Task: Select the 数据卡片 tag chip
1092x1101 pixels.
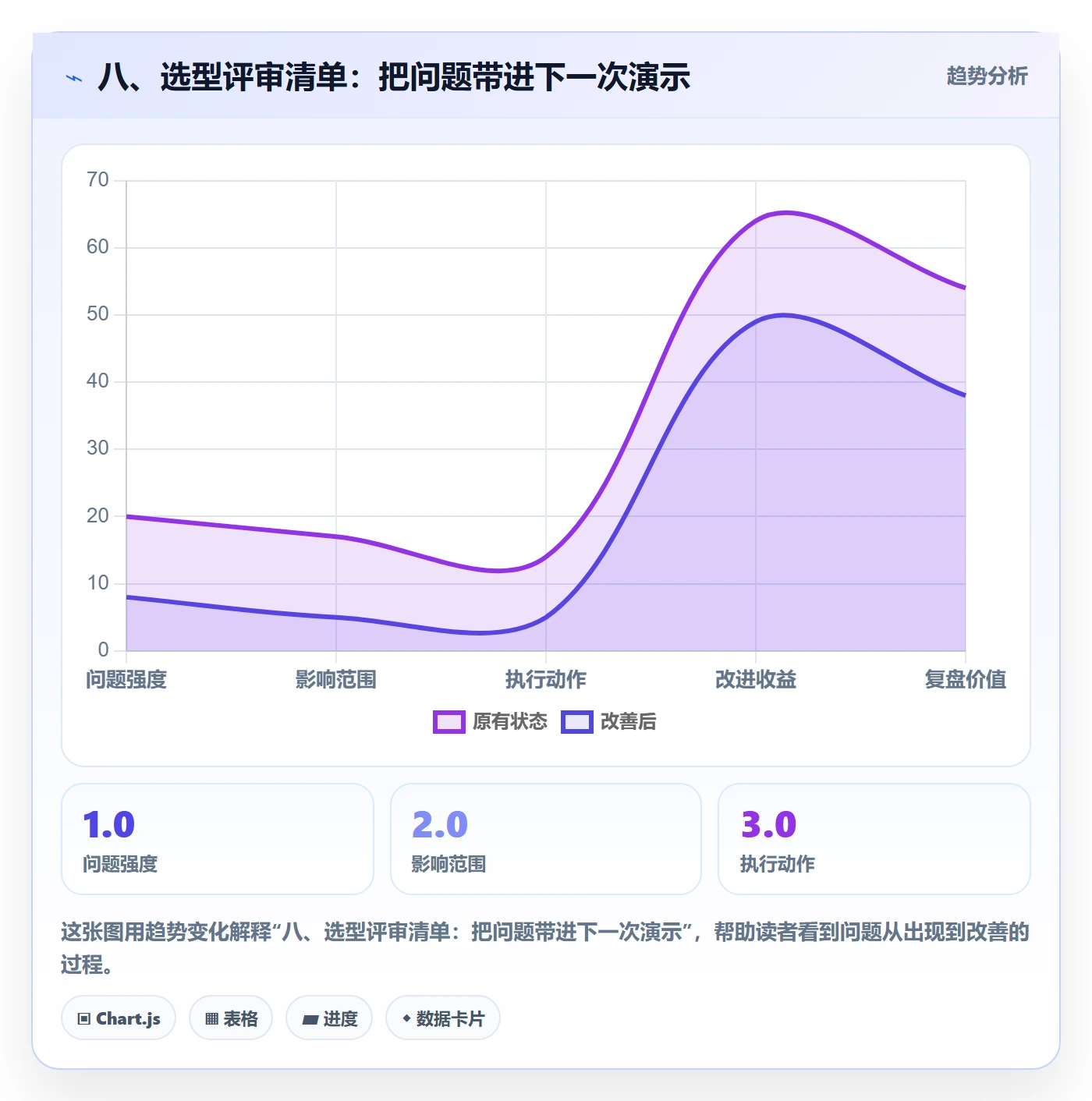Action: pyautogui.click(x=443, y=1018)
